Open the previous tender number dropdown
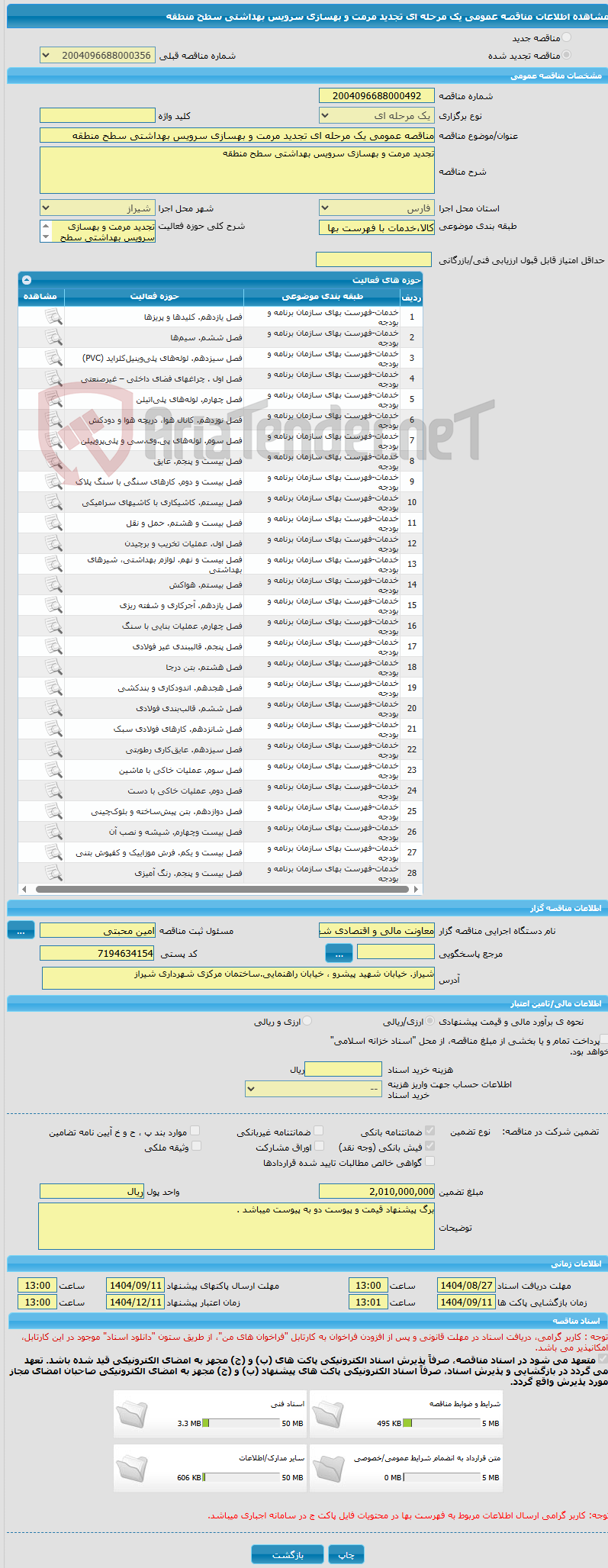The width and height of the screenshot is (608, 1568). (97, 56)
